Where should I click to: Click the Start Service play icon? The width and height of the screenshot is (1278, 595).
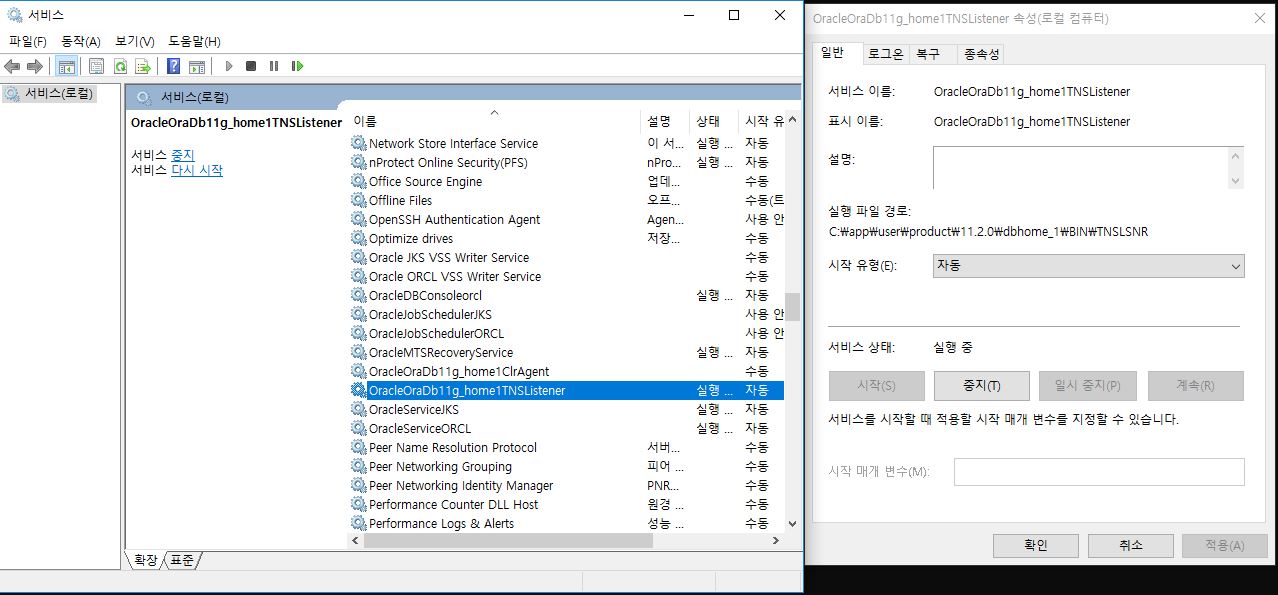coord(229,66)
